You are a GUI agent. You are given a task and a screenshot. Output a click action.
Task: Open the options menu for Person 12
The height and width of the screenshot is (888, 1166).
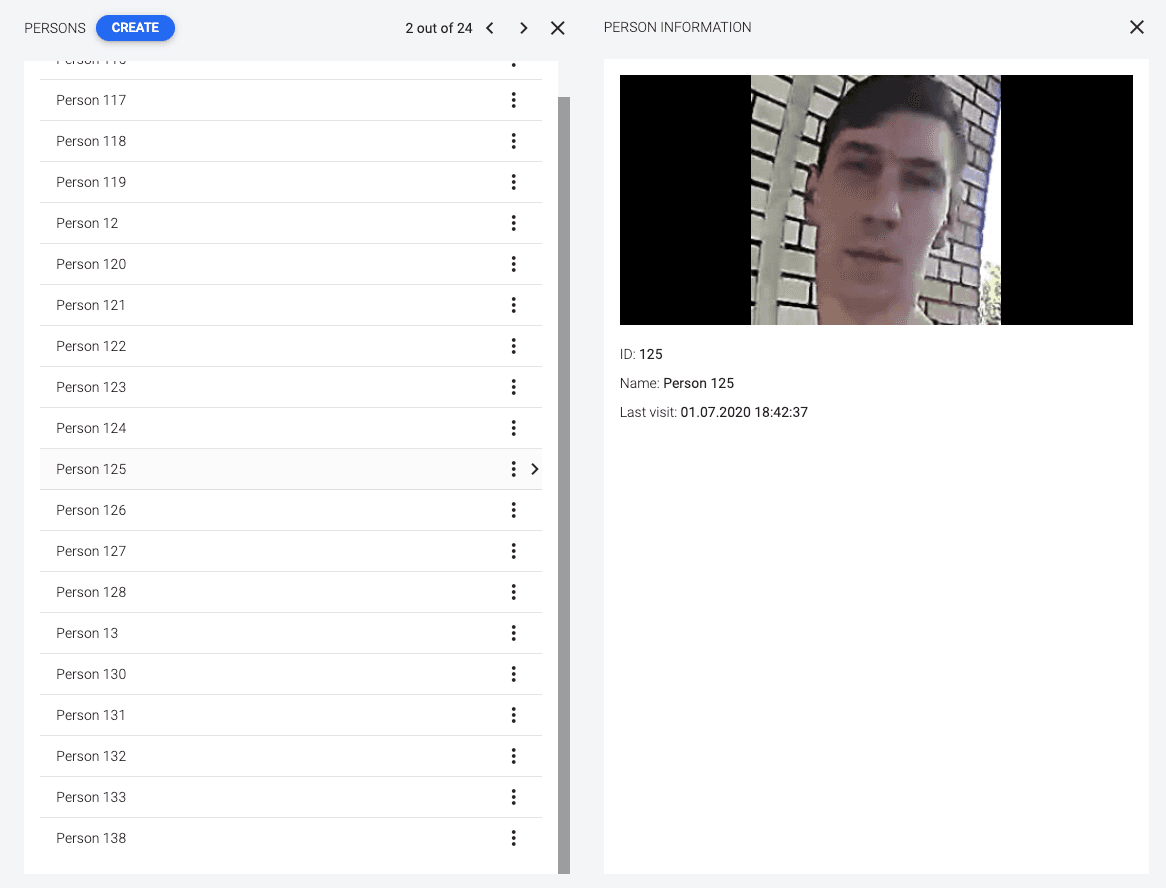(513, 222)
